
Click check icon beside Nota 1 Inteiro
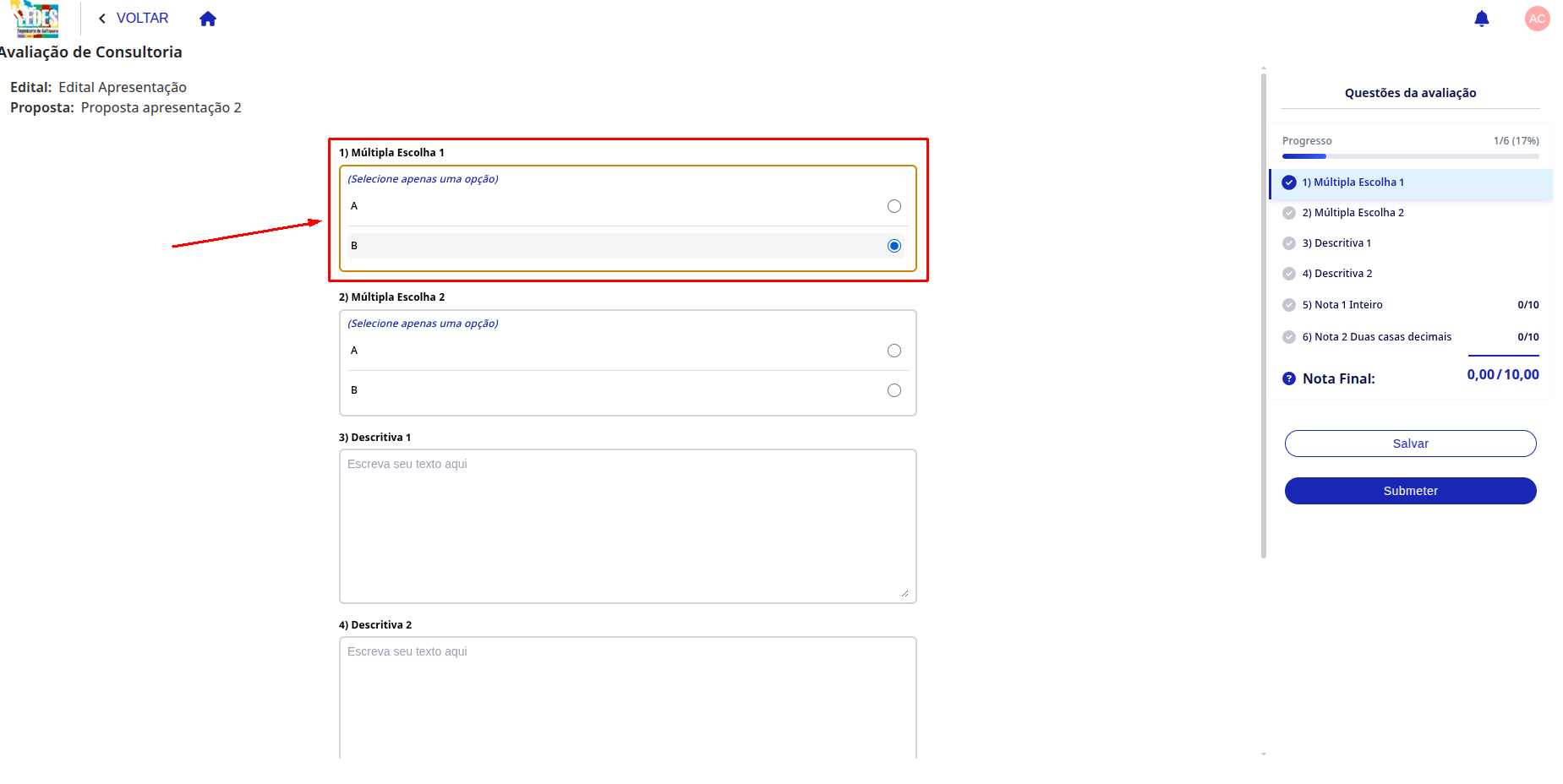click(x=1288, y=305)
